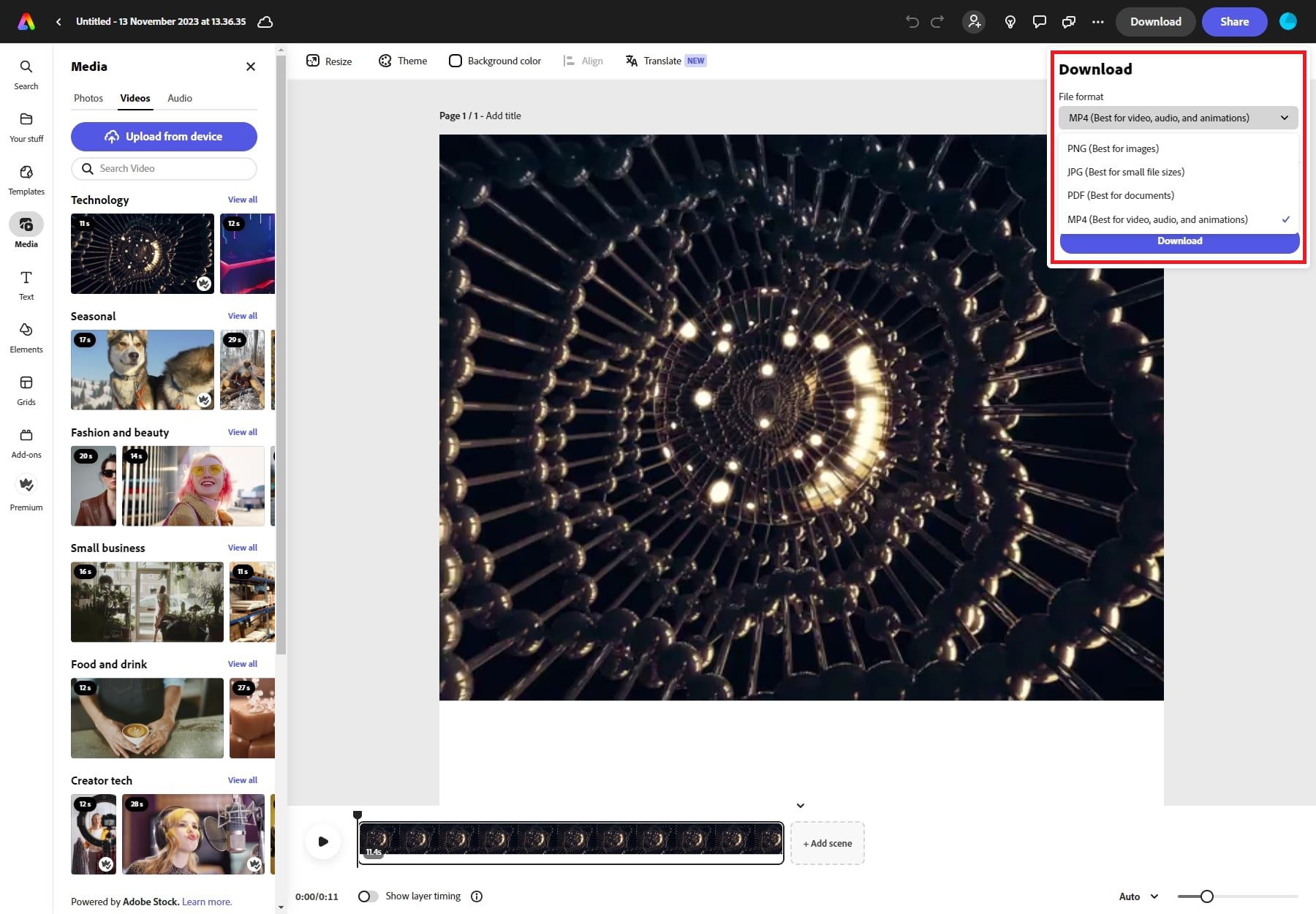Click Upload from device
1316x914 pixels.
click(x=164, y=137)
